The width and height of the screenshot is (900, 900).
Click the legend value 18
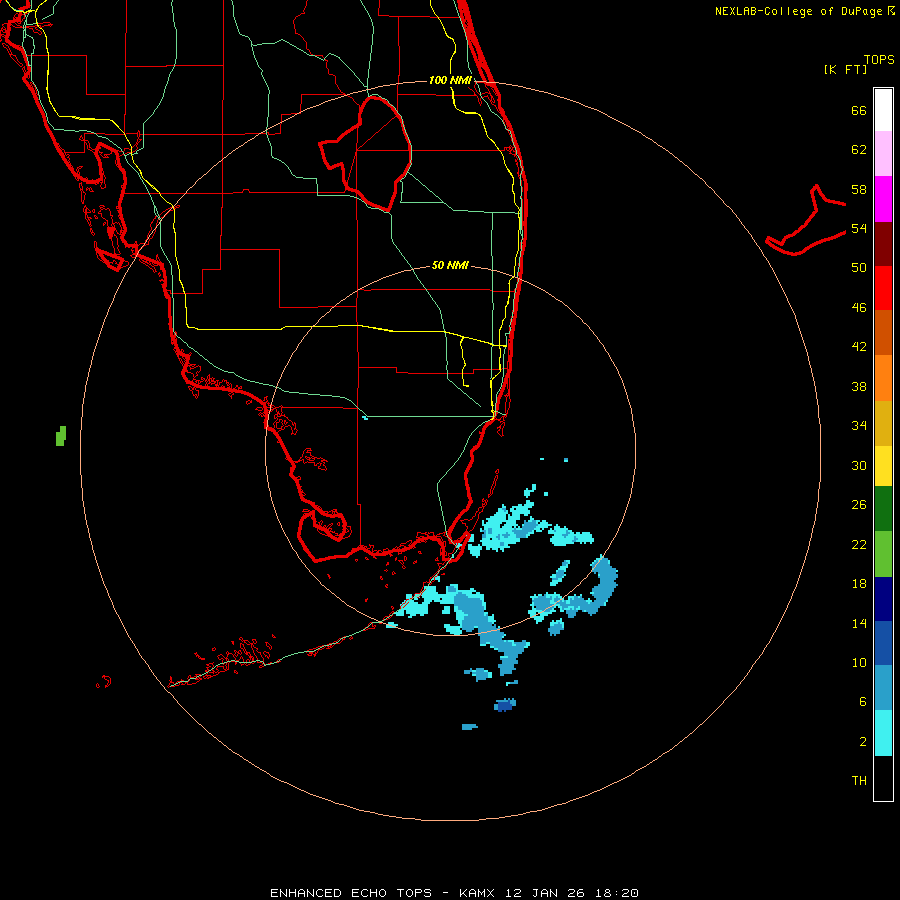pos(859,584)
